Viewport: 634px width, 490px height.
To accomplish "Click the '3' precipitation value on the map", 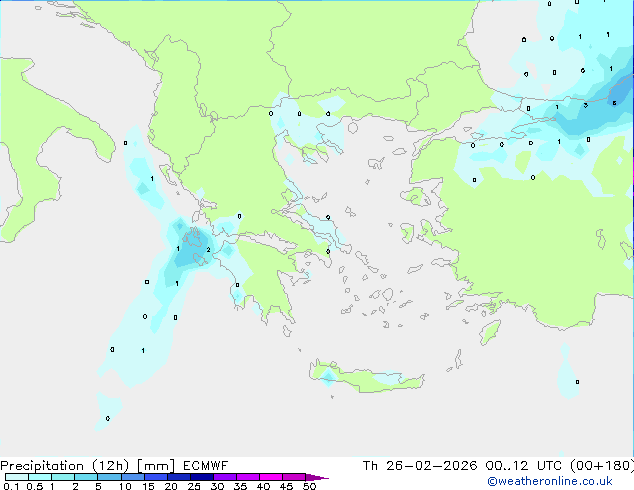I will click(x=585, y=105).
